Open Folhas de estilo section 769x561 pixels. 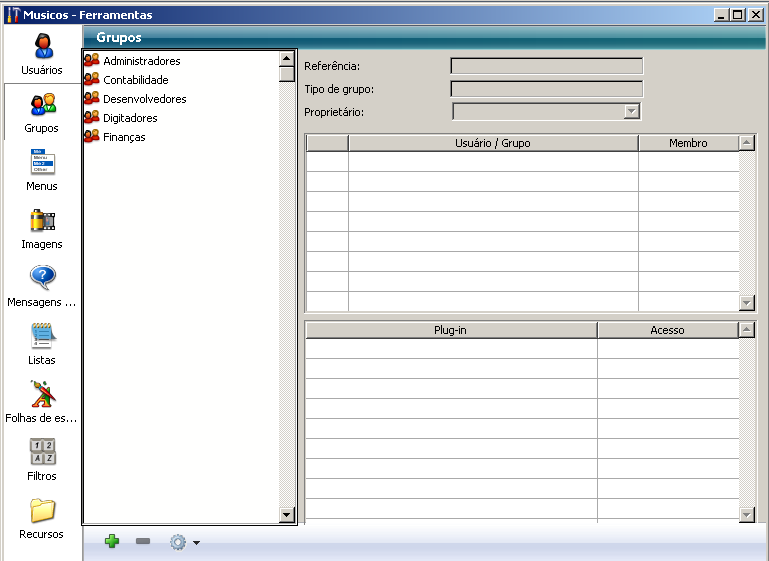pos(42,395)
